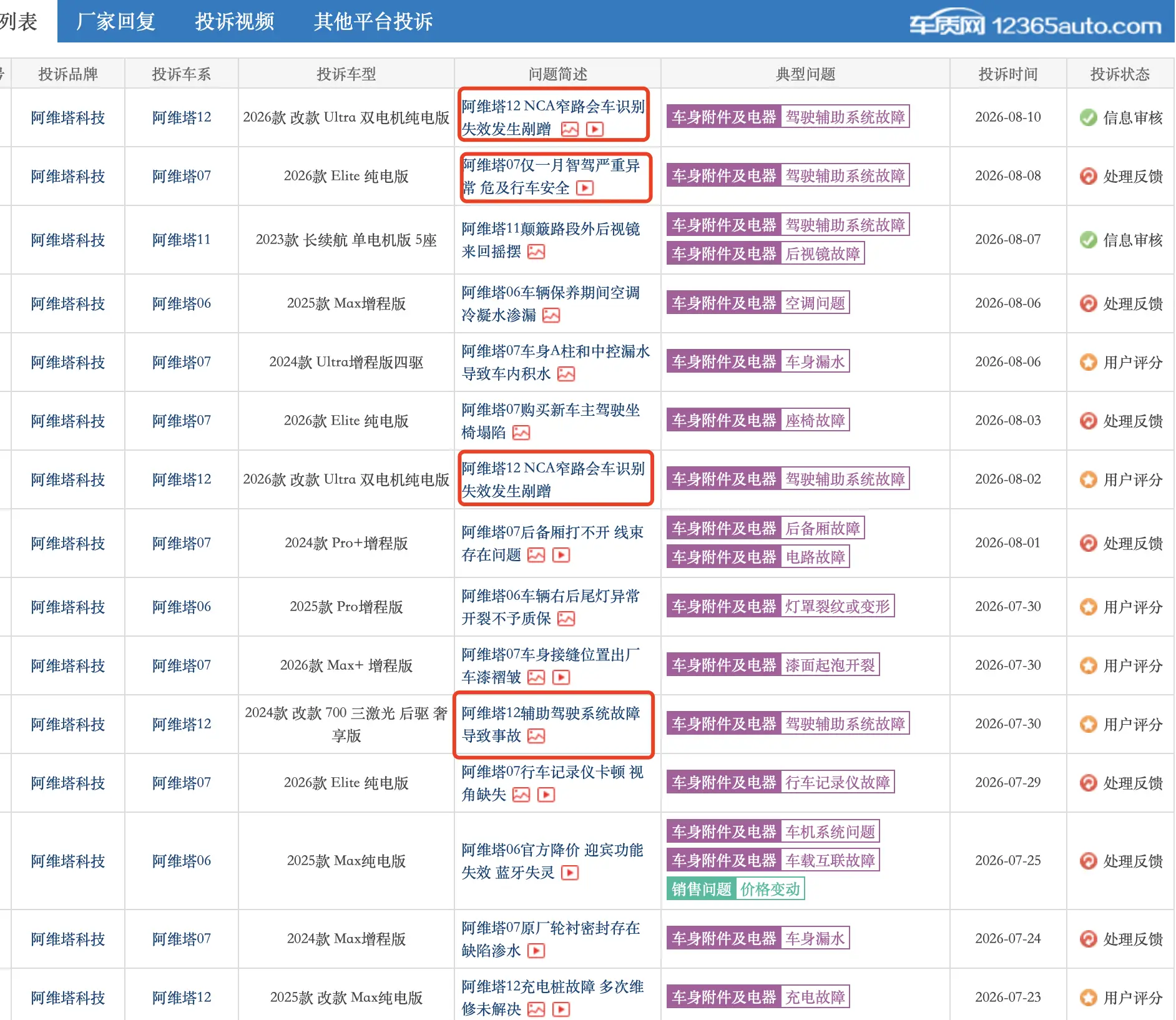1176x1020 pixels.
Task: Click 用户评分 status icon for 2026-08-02 row
Action: (1088, 479)
